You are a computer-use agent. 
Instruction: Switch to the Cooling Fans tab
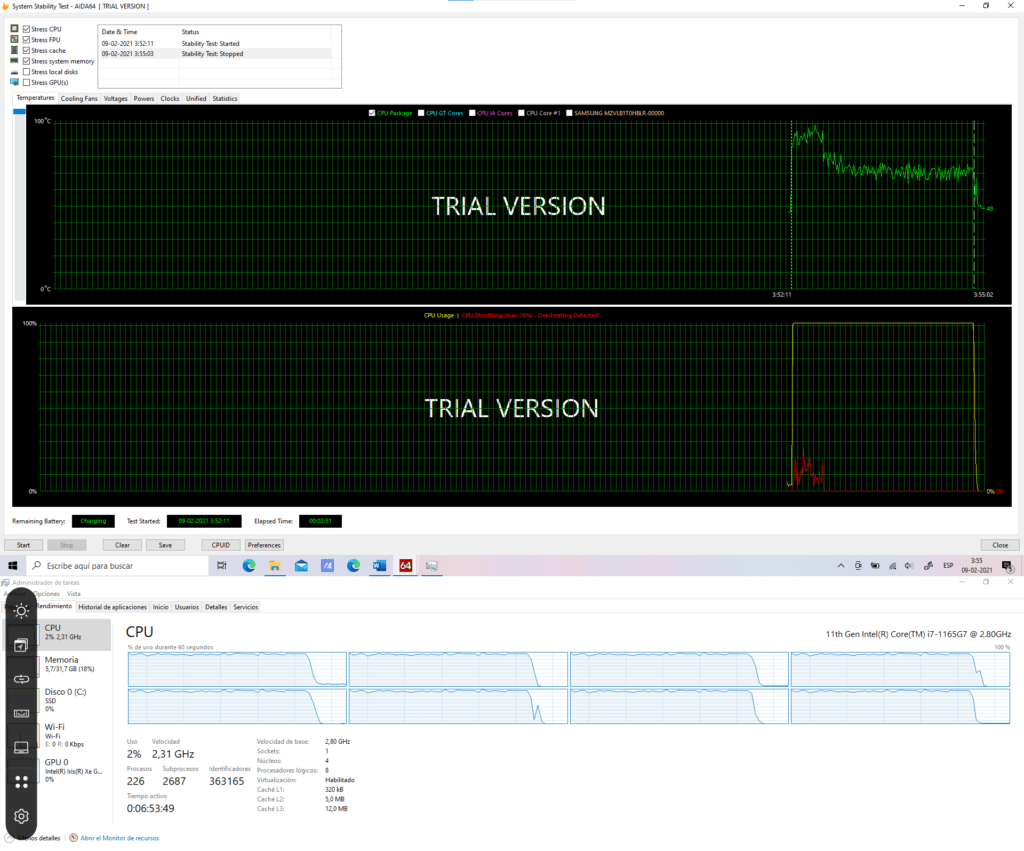(79, 98)
